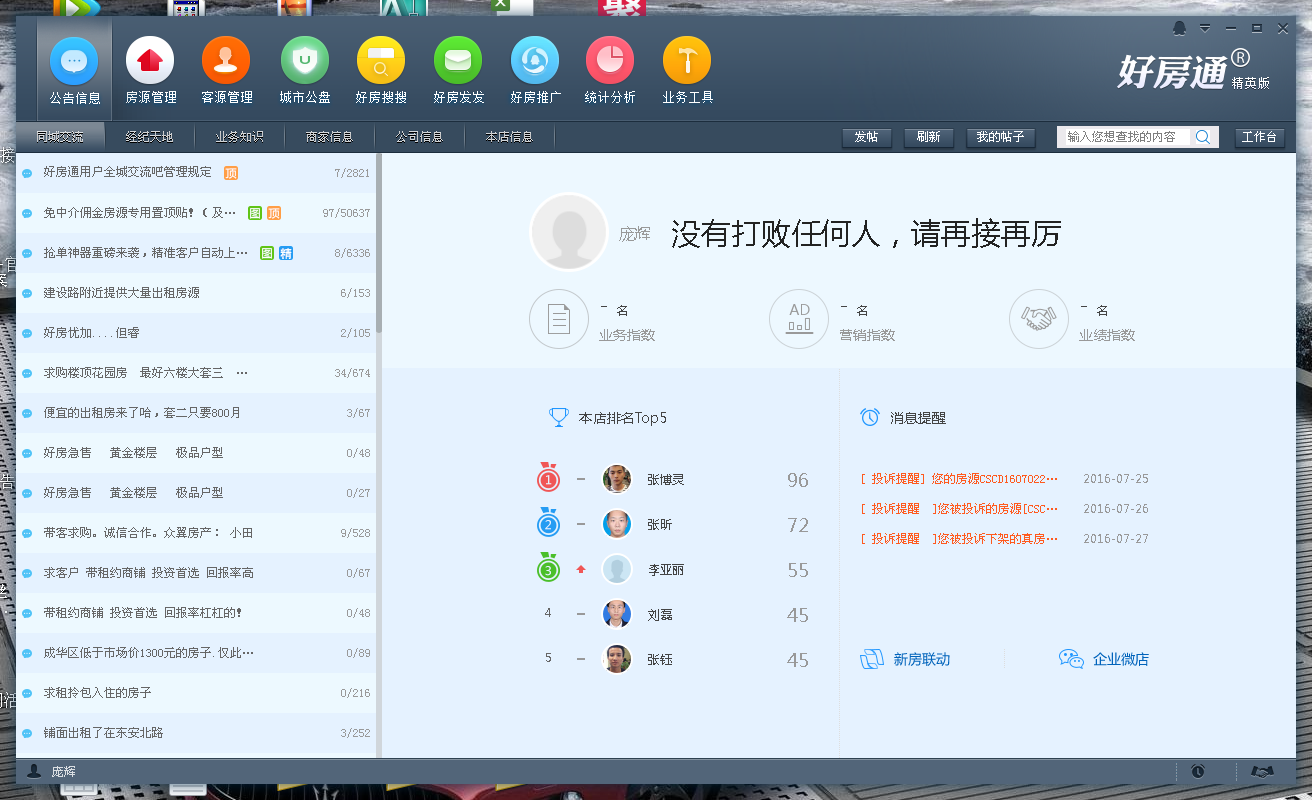Click the 业务指数 document icon
Viewport: 1312px width, 800px height.
coord(559,319)
